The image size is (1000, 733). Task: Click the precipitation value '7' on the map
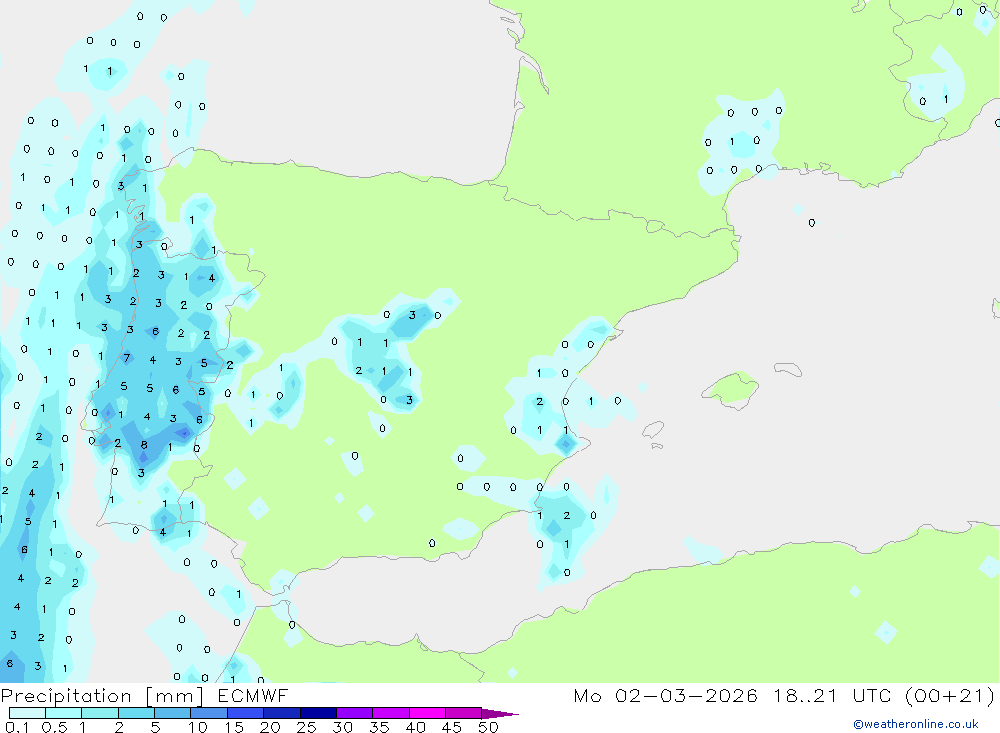tap(127, 358)
